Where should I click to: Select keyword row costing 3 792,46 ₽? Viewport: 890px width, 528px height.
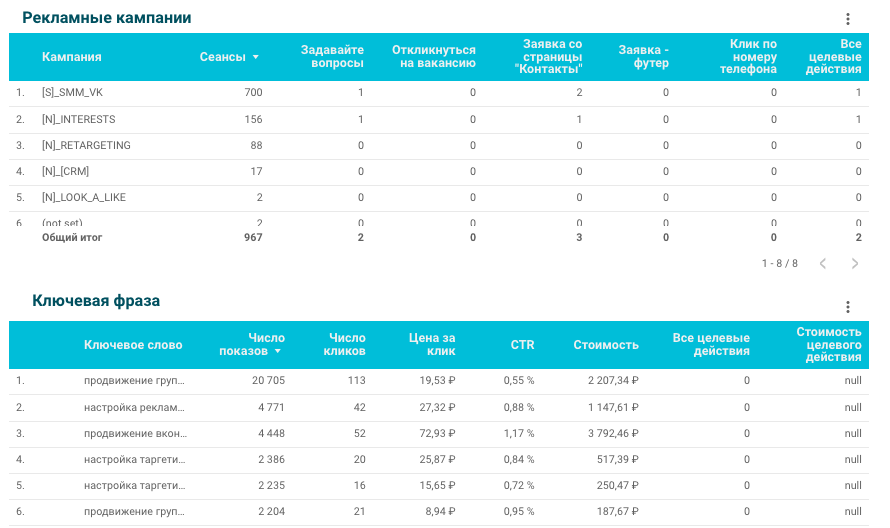[439, 434]
